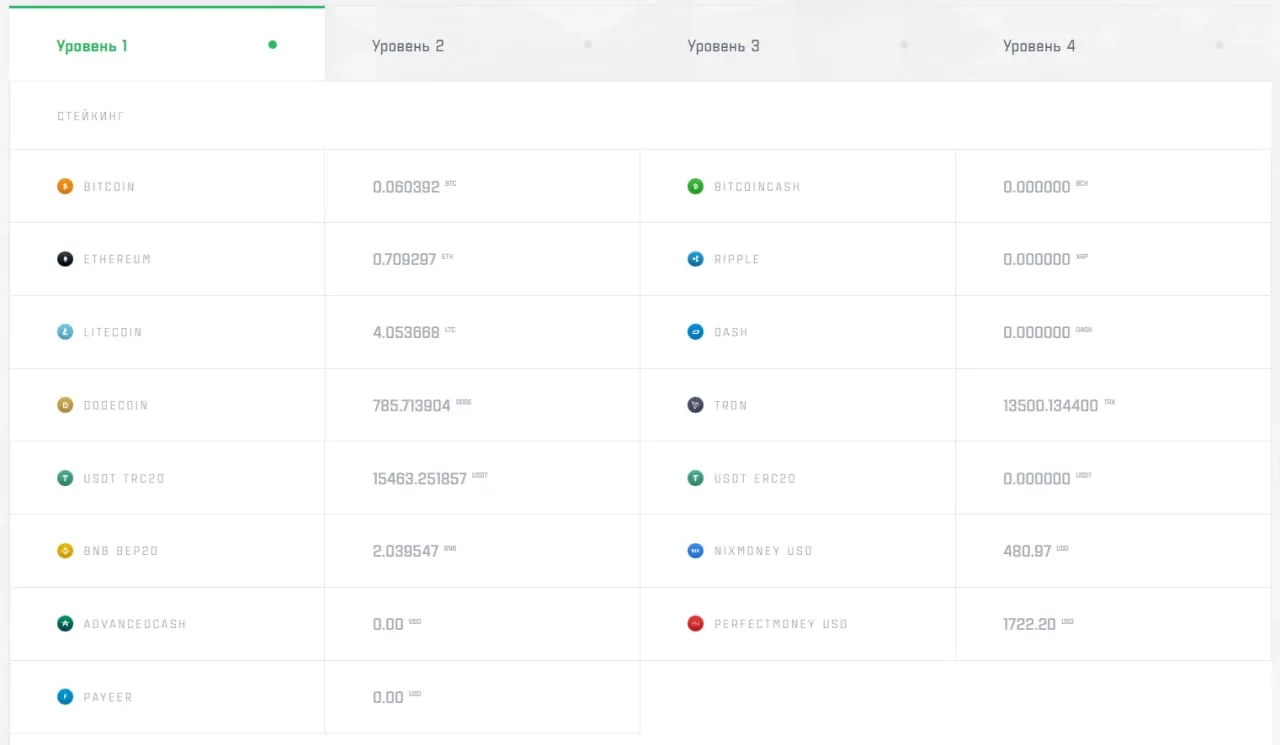1280x745 pixels.
Task: Select the LITECOIN label
Action: (x=113, y=332)
